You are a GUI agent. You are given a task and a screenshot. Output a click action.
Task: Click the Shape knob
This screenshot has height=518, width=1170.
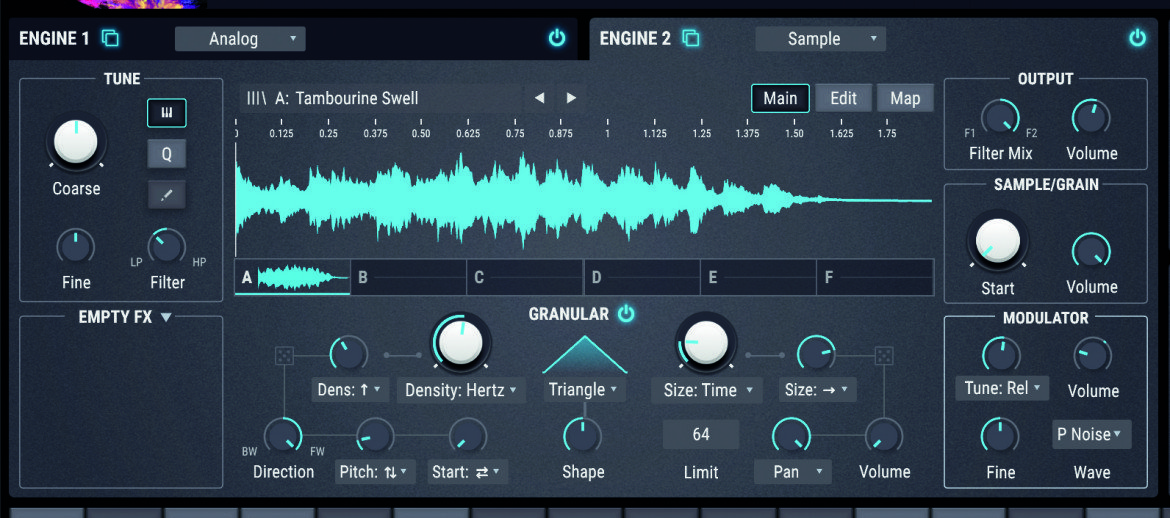click(x=583, y=437)
